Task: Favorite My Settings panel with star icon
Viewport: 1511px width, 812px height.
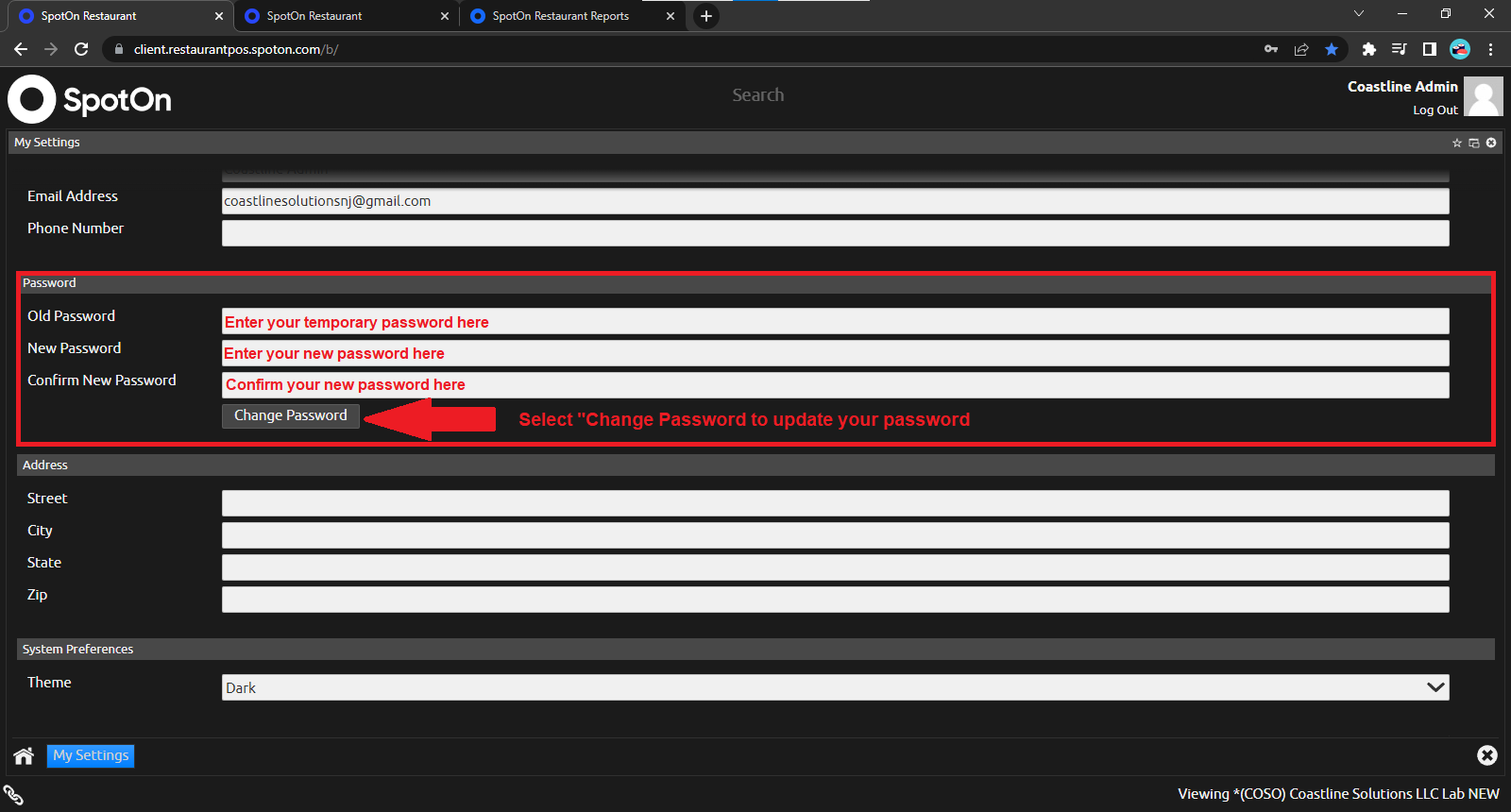Action: (x=1457, y=143)
